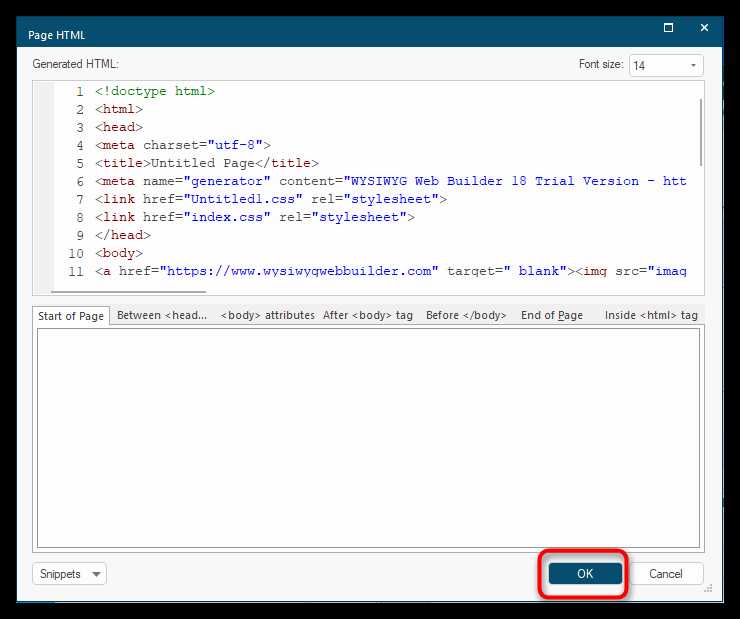
Task: Select the Between <head> tab
Action: (162, 315)
